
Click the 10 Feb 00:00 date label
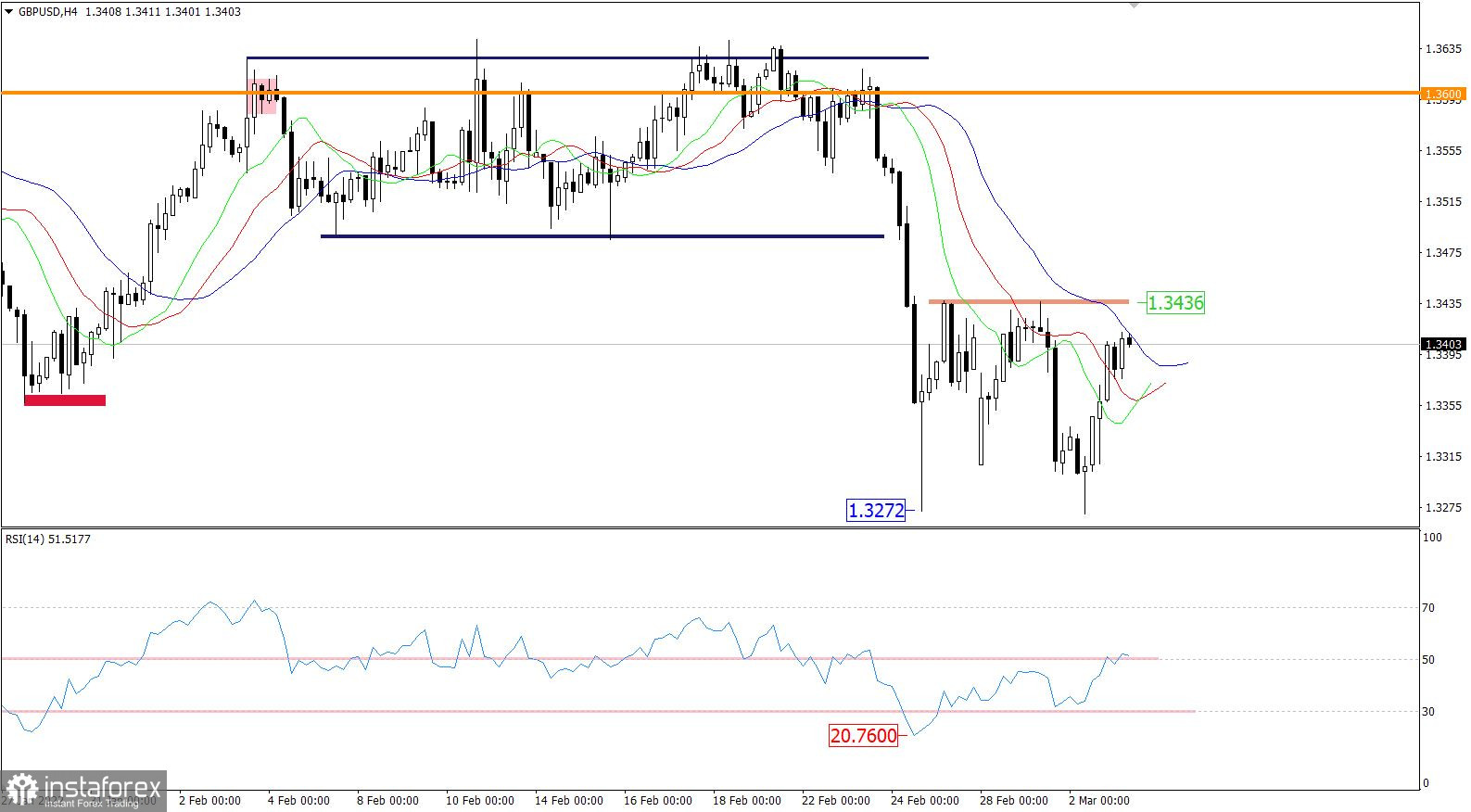[479, 801]
